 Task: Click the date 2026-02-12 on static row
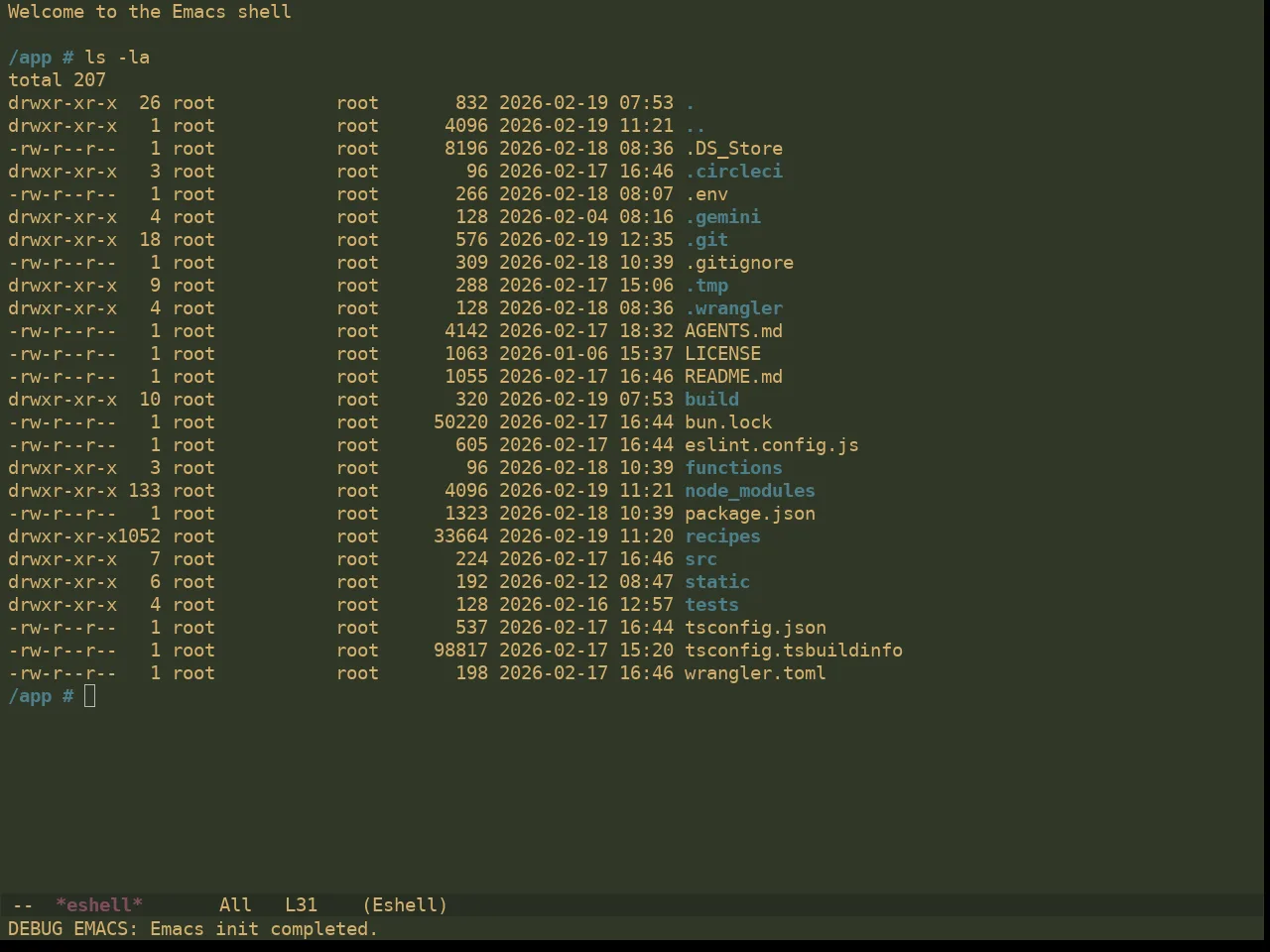554,582
